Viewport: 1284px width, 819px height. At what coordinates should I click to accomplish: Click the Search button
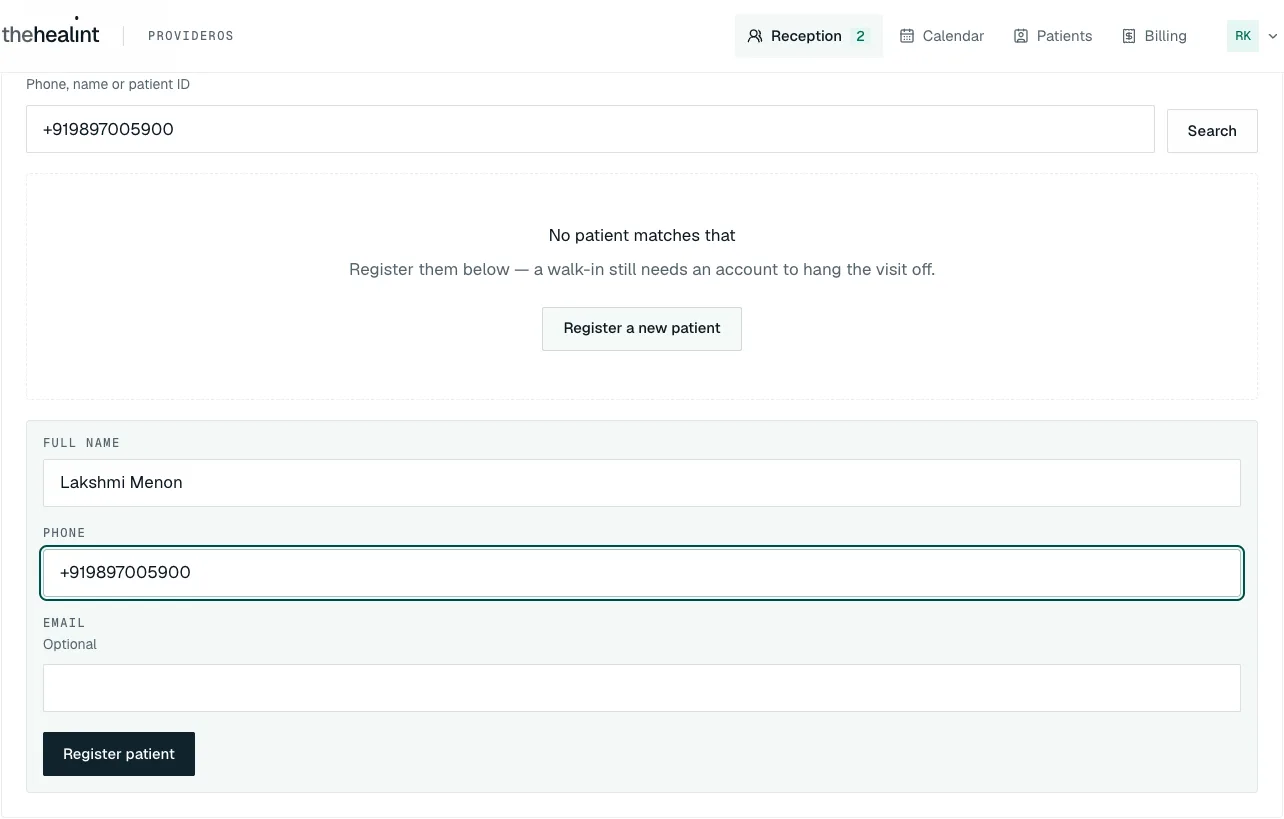[1212, 131]
